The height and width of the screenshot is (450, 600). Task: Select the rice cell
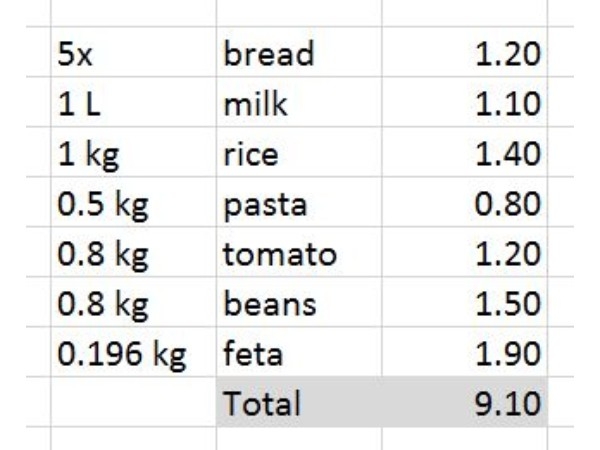click(299, 152)
